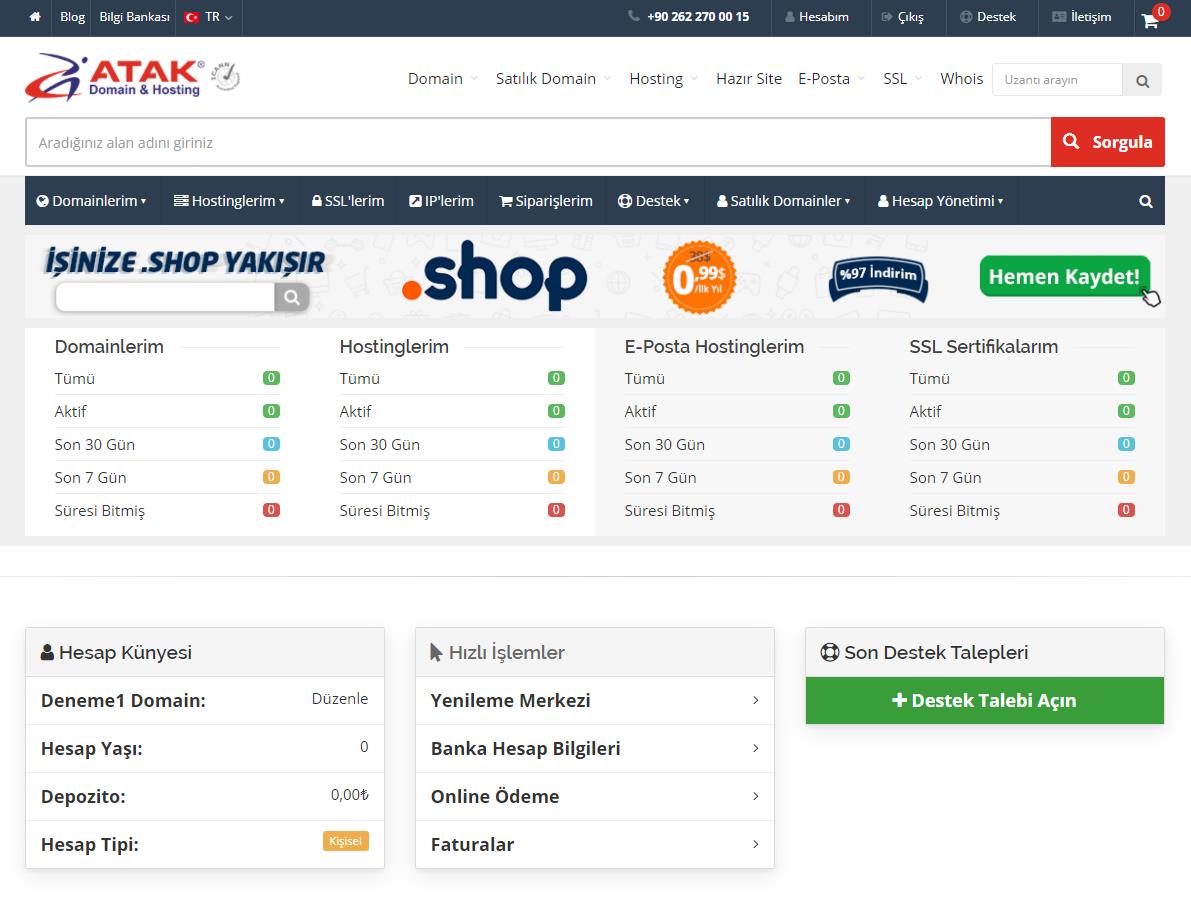Open the Hostinglerim dropdown in navbar

pos(229,201)
